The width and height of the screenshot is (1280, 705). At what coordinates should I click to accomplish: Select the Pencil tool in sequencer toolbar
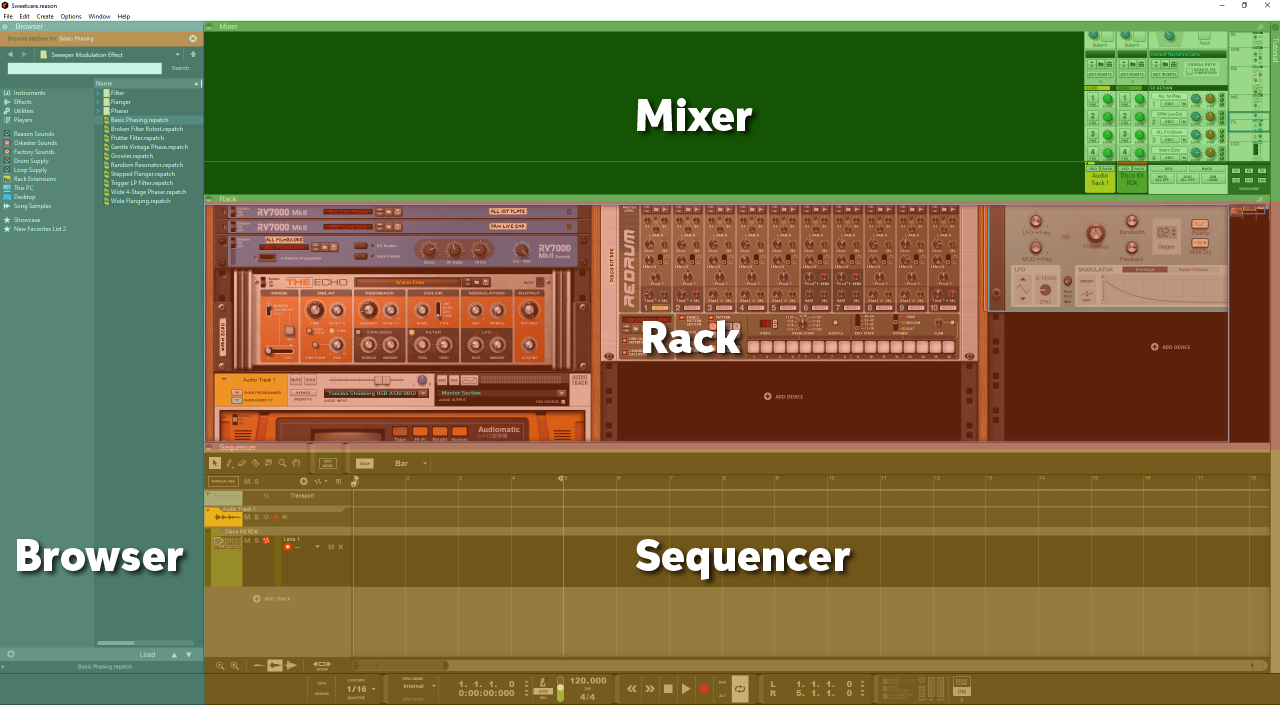coord(229,463)
